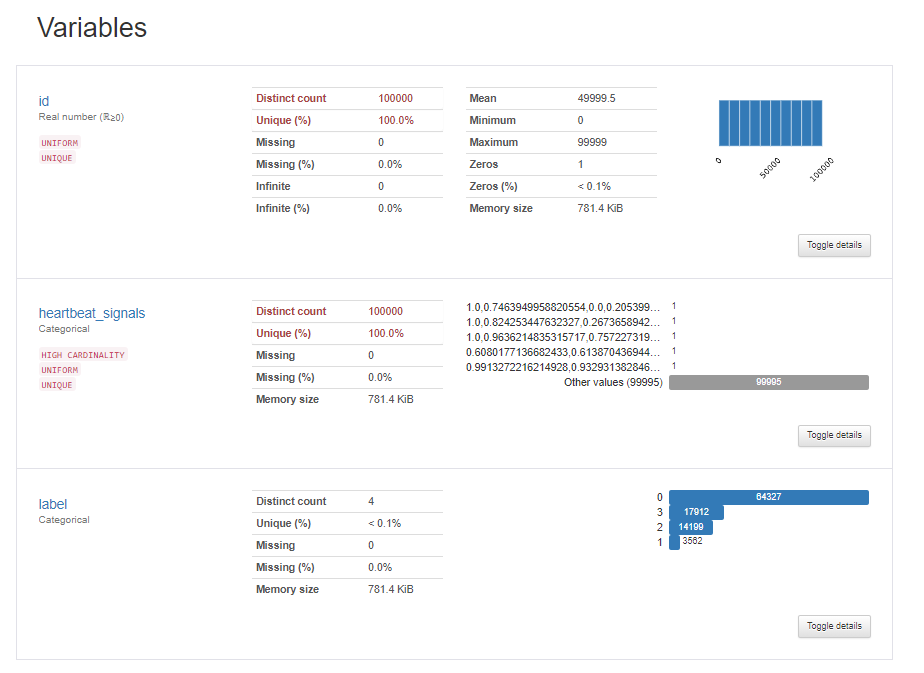Image resolution: width=924 pixels, height=673 pixels.
Task: Click id Unique (%) value 100.0%
Action: tap(396, 120)
